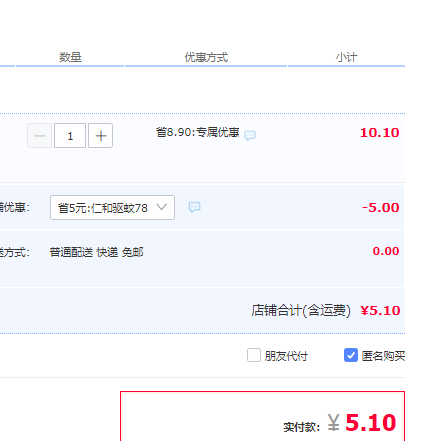
Task: Open the comment icon next to coupon dropdown
Action: 194,207
